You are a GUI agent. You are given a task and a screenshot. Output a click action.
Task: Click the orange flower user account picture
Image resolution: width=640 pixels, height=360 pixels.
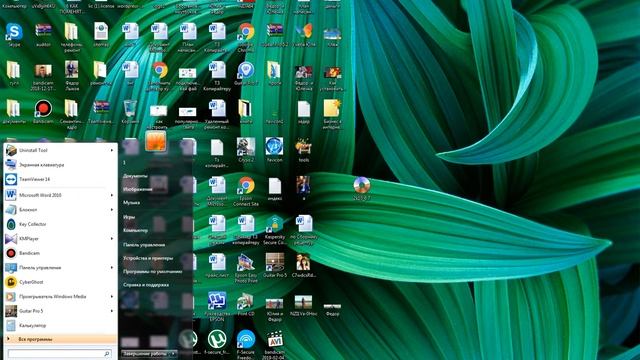(156, 141)
